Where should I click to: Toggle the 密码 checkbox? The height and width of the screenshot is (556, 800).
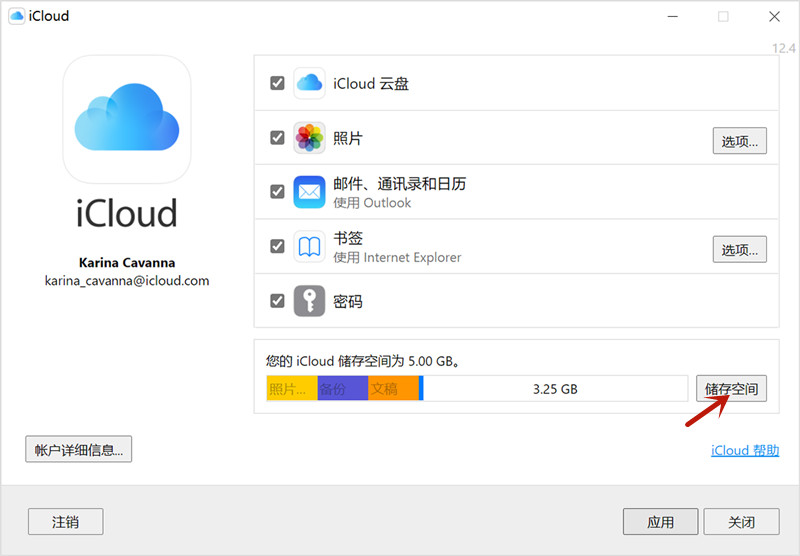click(277, 301)
